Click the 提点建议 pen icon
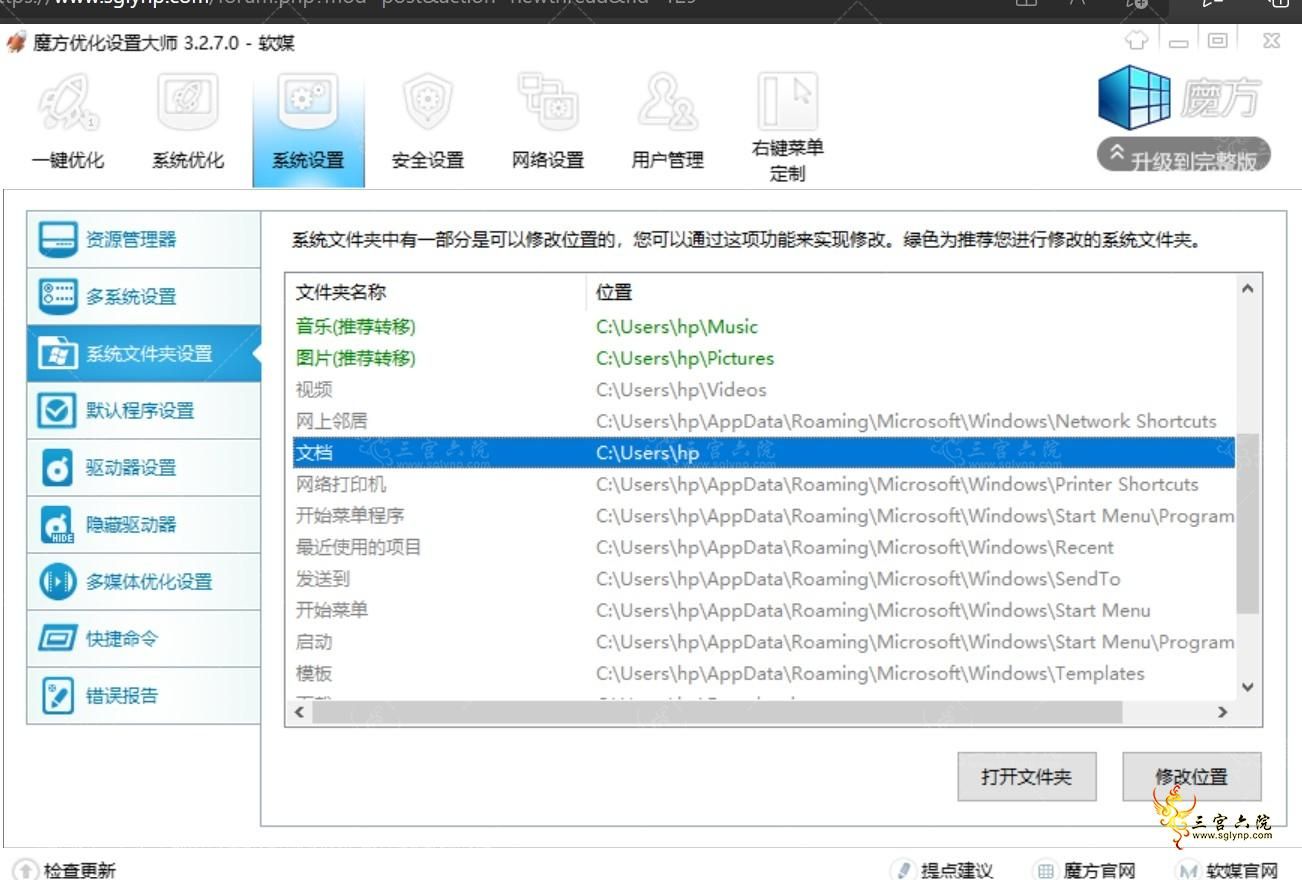Viewport: 1302px width, 880px height. (x=904, y=870)
